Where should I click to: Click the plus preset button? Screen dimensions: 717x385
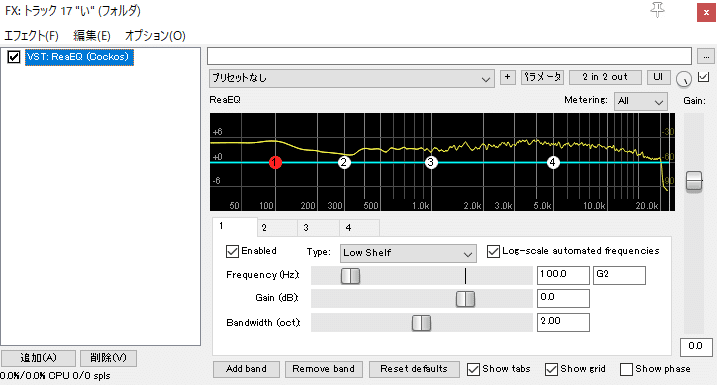tap(508, 77)
